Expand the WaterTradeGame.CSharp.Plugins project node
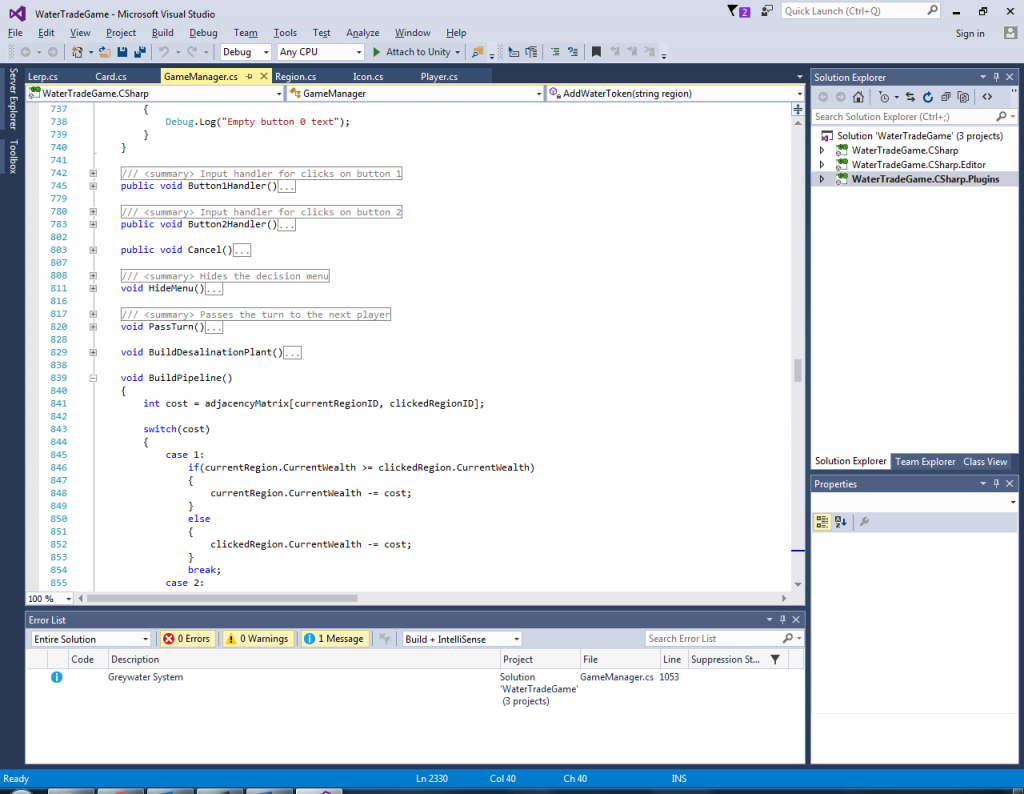Viewport: 1024px width, 794px height. click(822, 179)
